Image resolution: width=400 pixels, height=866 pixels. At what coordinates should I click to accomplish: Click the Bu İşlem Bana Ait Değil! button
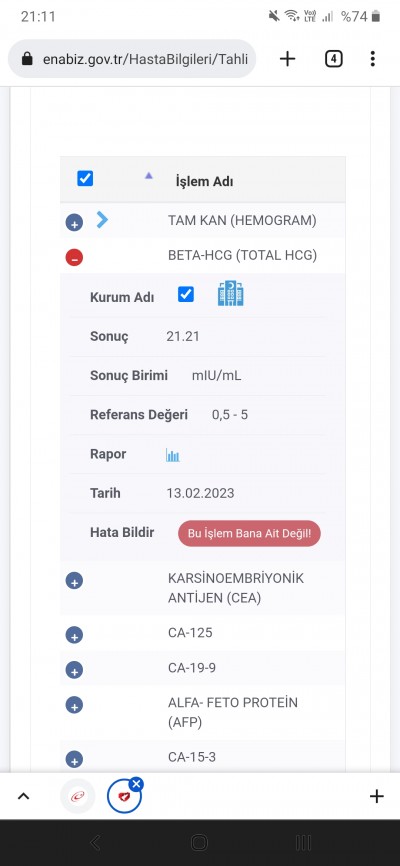click(249, 534)
